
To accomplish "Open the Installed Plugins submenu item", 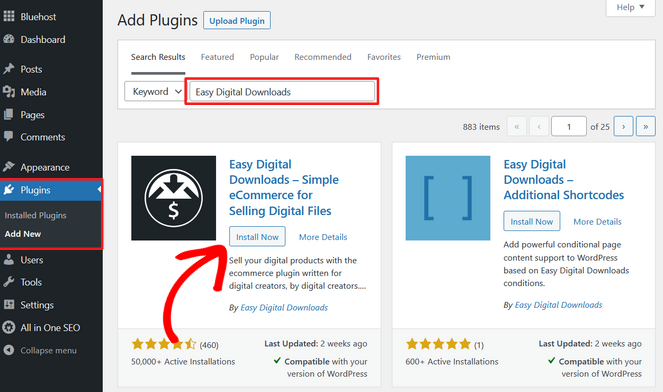I will [36, 215].
